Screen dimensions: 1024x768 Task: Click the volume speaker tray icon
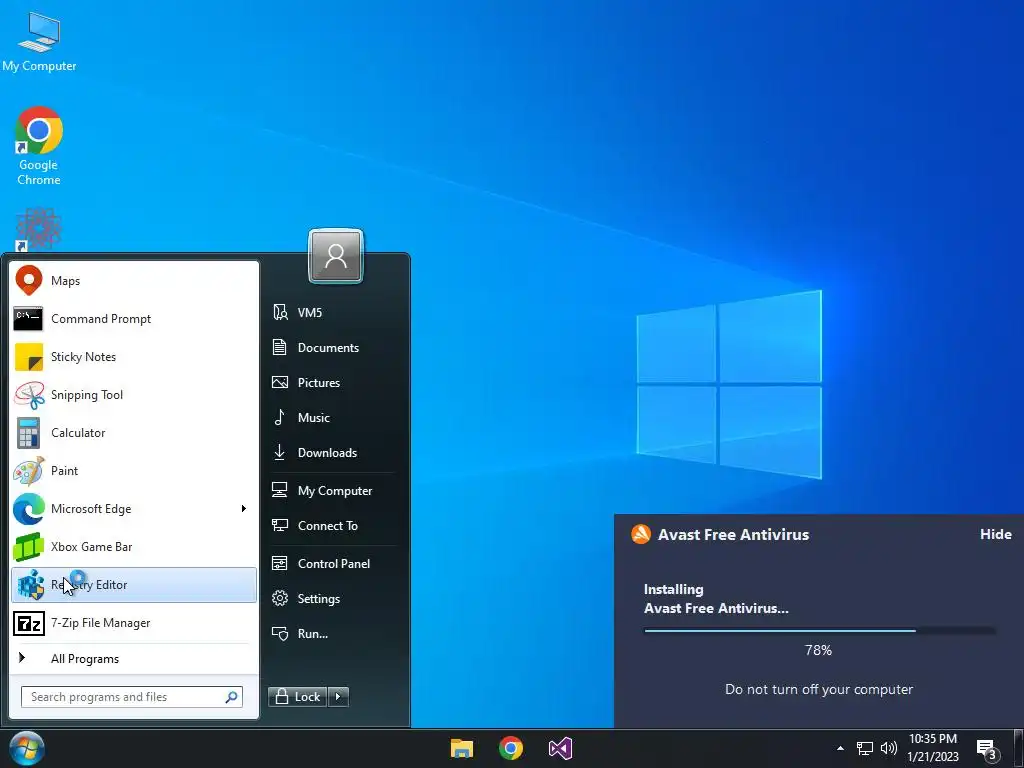[x=888, y=748]
